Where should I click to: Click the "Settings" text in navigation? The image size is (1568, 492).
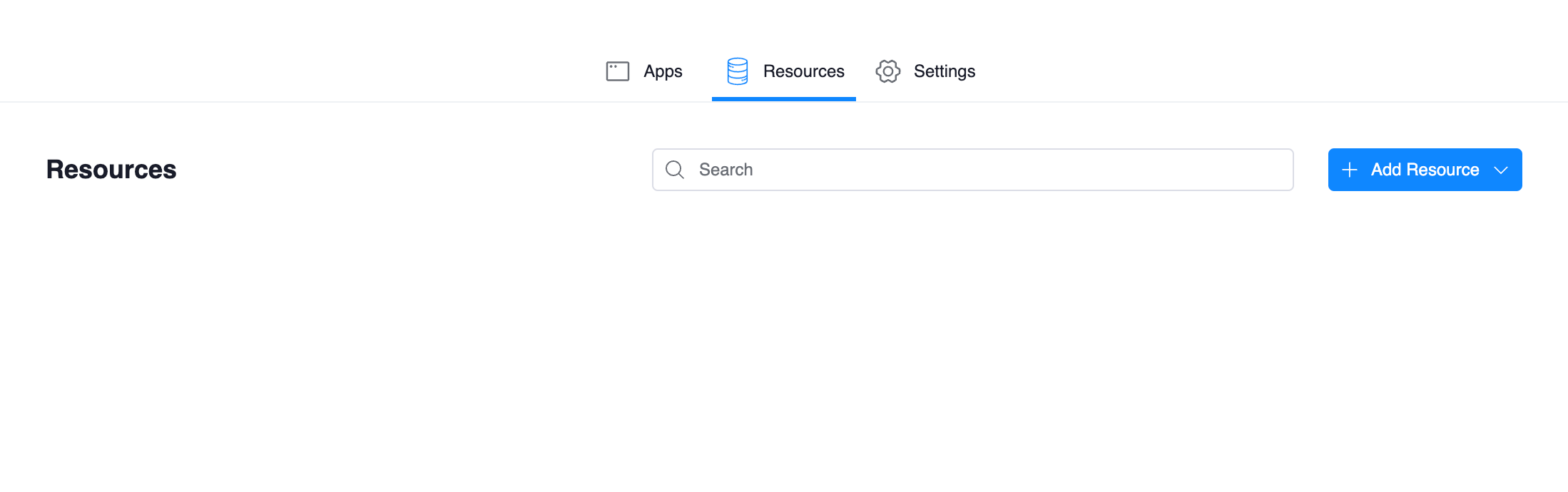pos(944,71)
